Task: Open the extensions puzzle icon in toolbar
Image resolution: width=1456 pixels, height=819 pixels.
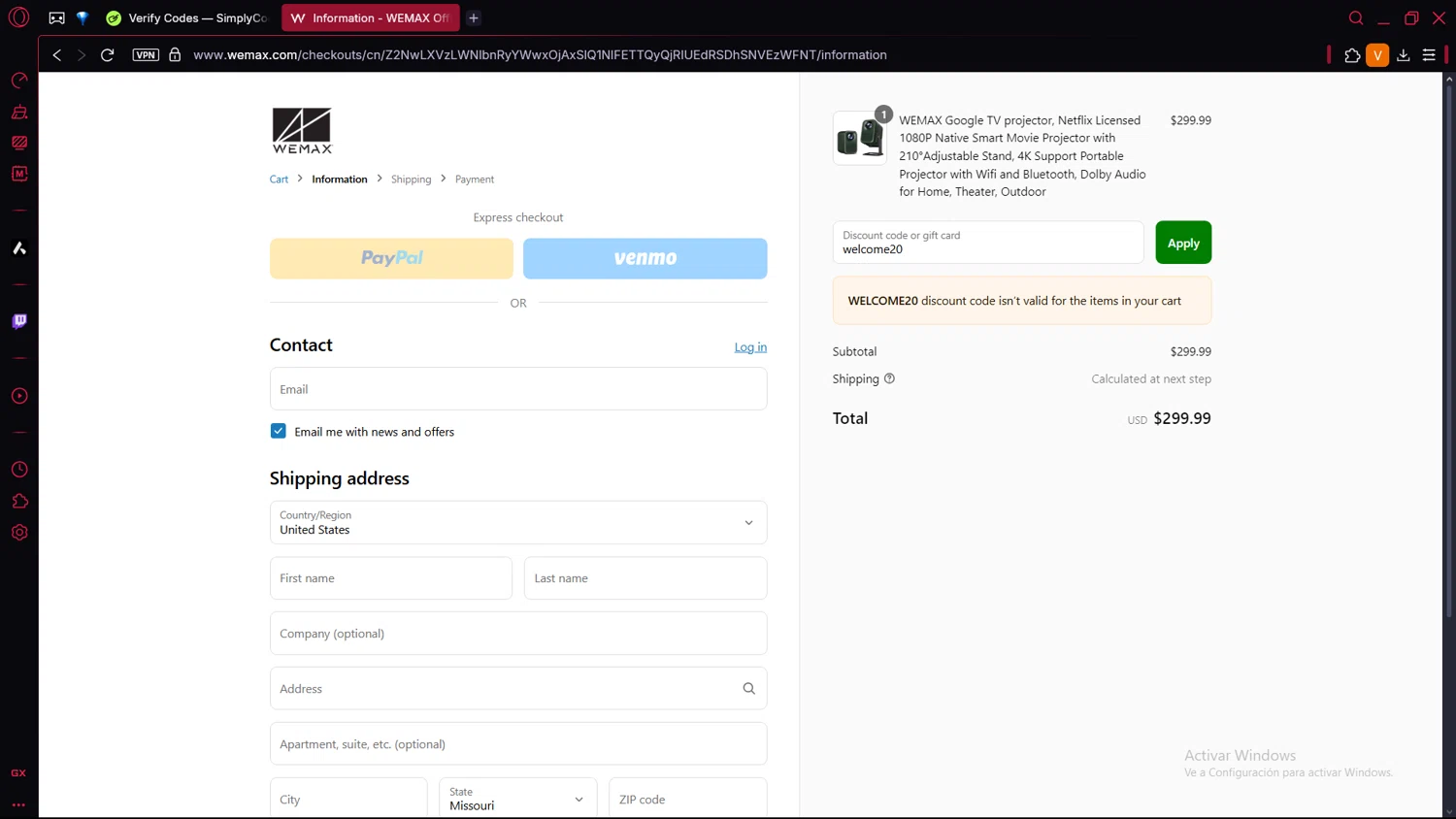Action: pos(1352,55)
